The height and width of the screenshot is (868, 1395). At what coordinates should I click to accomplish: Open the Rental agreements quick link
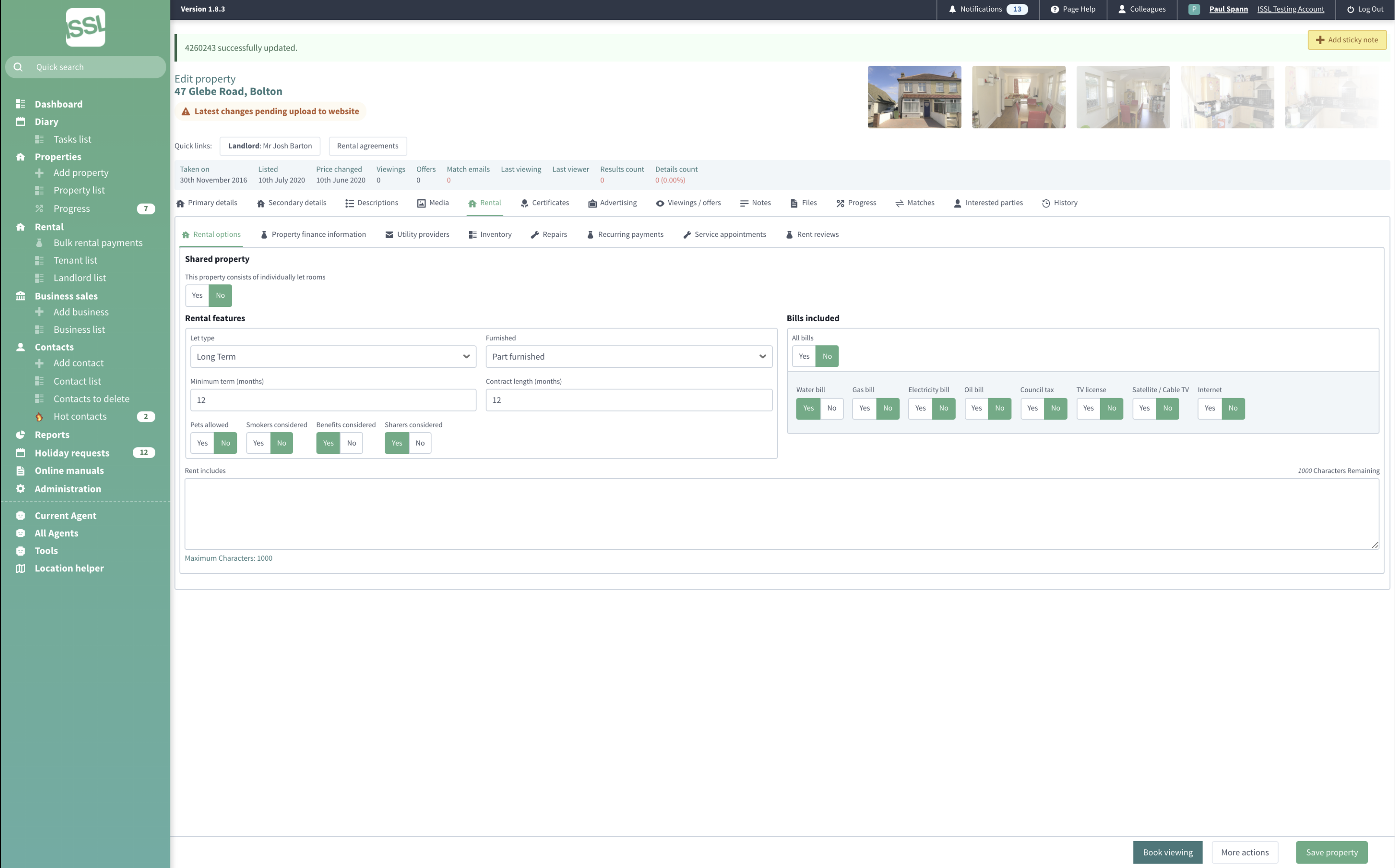point(368,146)
